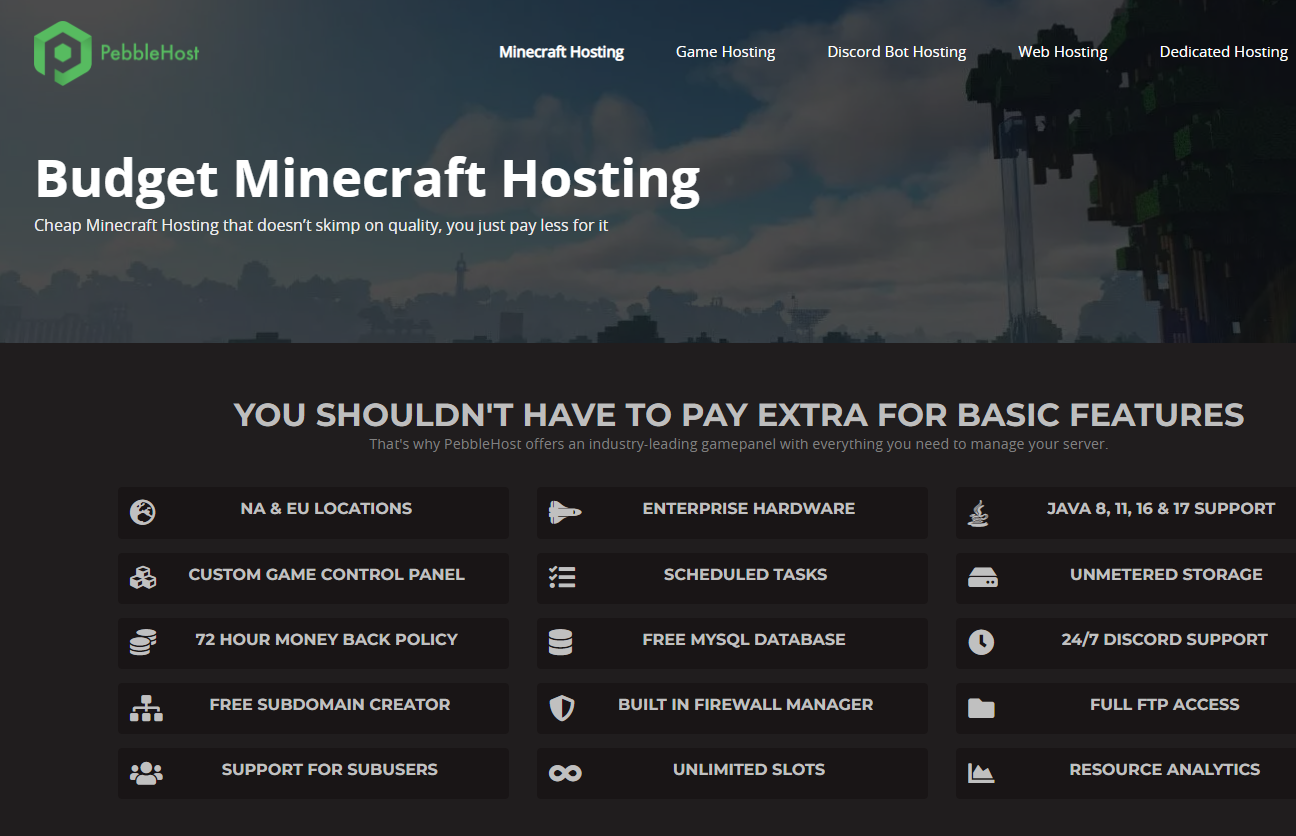Select the Discord Bot Hosting menu item
The image size is (1296, 836).
(x=896, y=51)
